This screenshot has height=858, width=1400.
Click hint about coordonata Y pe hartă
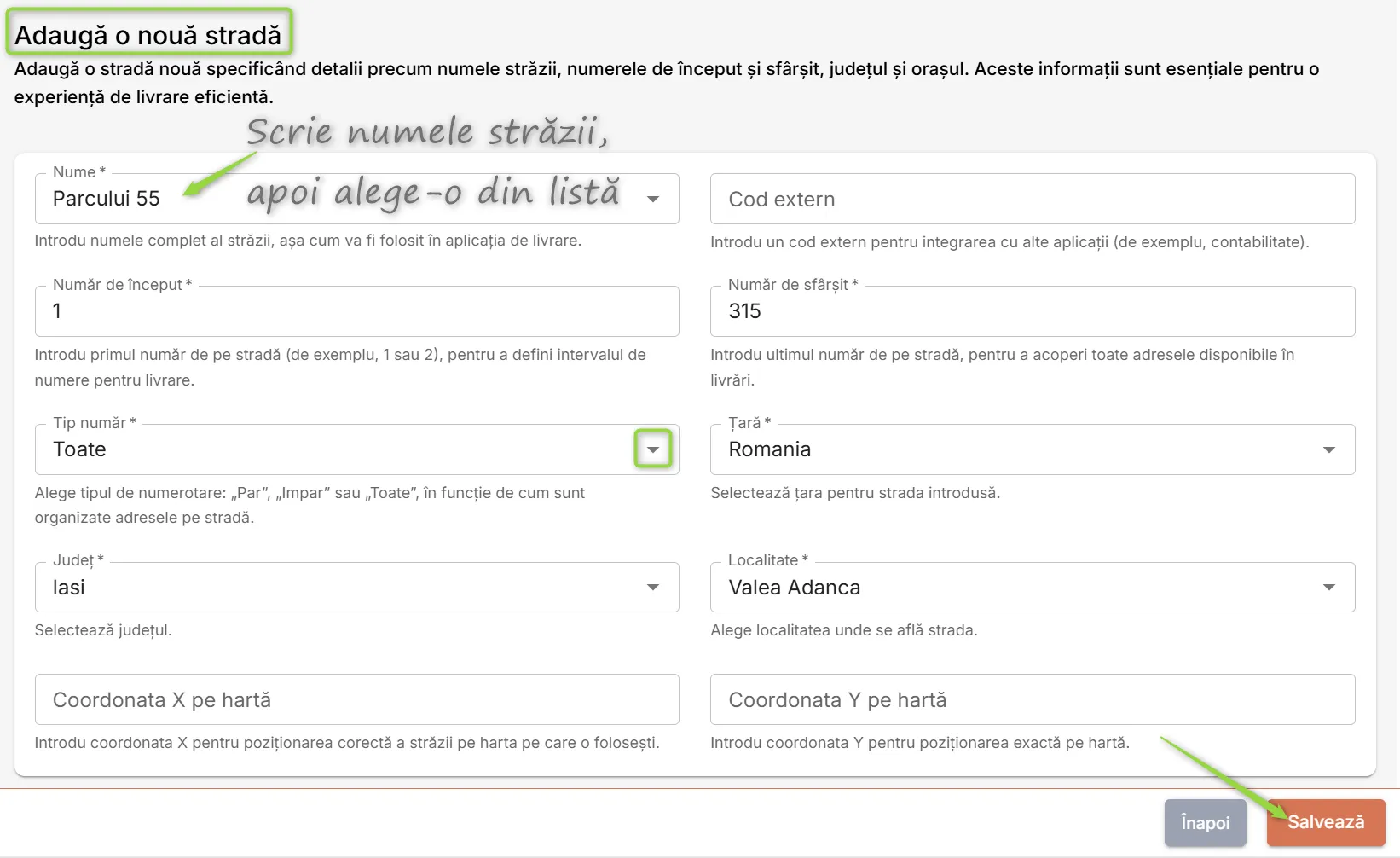[920, 743]
